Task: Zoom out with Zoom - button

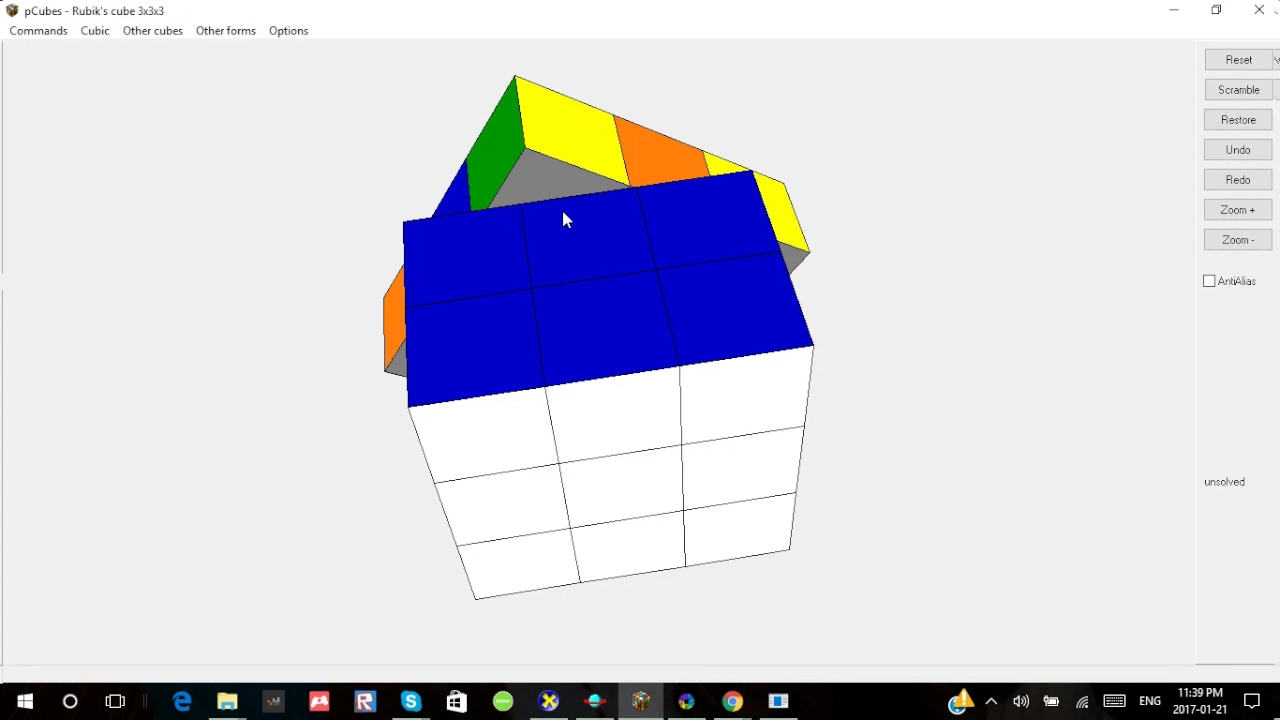Action: pos(1238,240)
